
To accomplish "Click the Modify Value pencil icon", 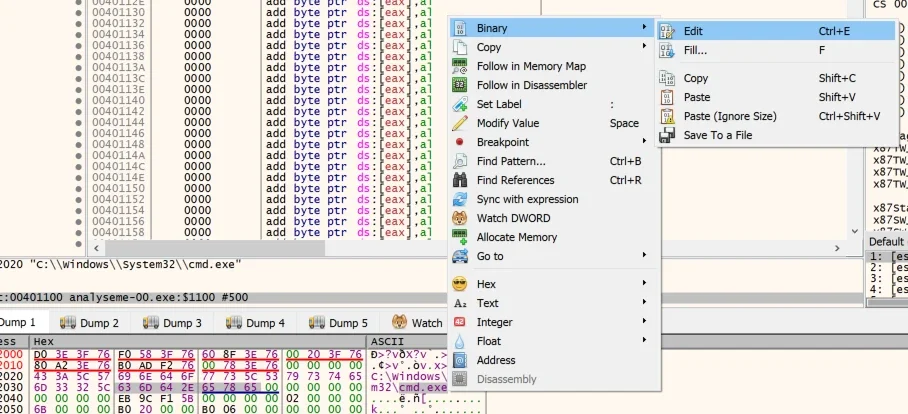I will tap(459, 123).
